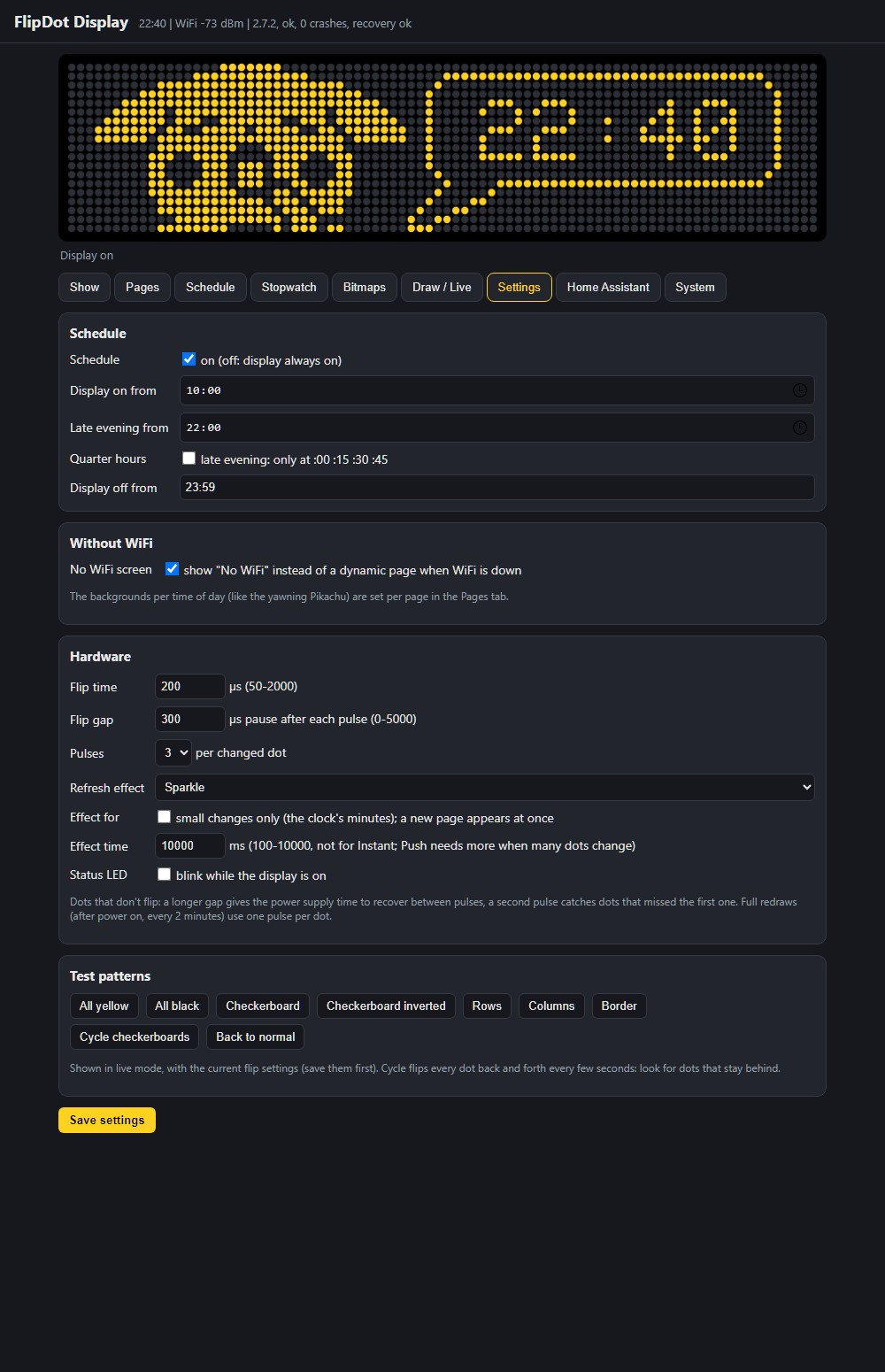Show the Checkerboard inverted pattern
The height and width of the screenshot is (1372, 885).
pos(386,1006)
